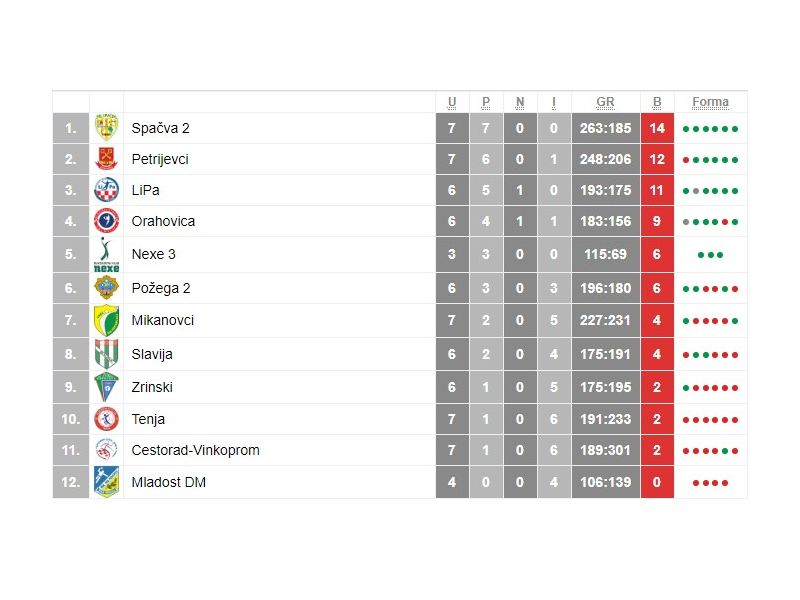The image size is (800, 600).
Task: Click the Mladost DM club crest
Action: [106, 482]
